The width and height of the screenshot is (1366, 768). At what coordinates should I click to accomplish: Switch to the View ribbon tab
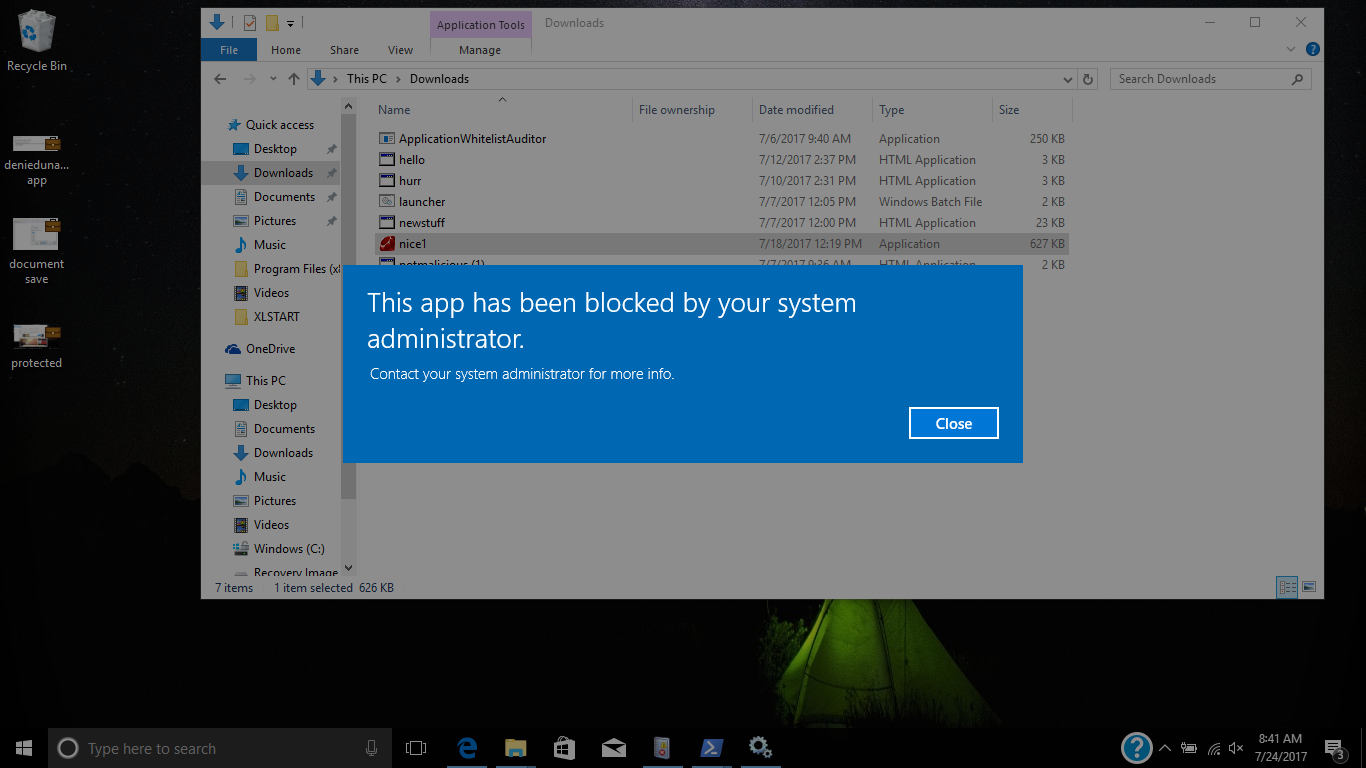pyautogui.click(x=400, y=50)
